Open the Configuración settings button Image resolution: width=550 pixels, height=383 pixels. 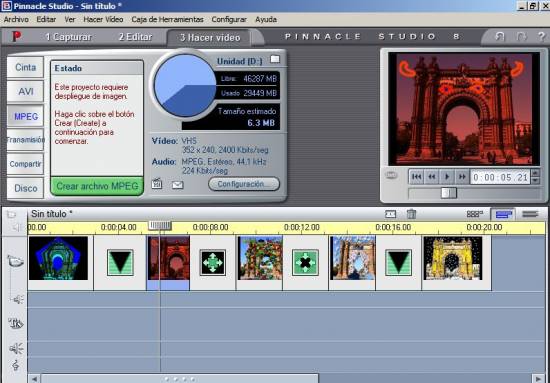coord(244,184)
